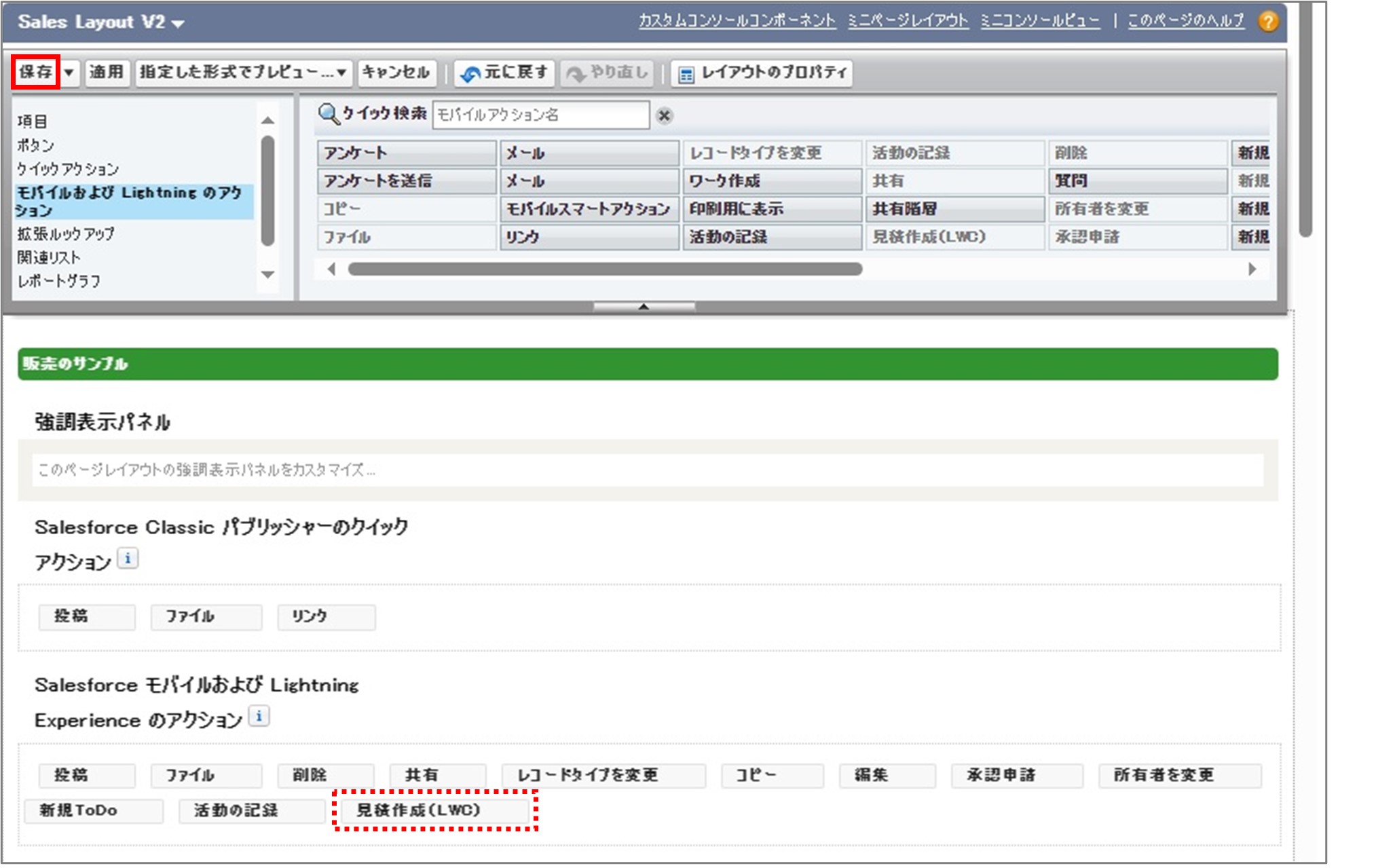Screen dimensions: 1376x868
Task: Click the 質問 palette item
Action: click(1137, 181)
